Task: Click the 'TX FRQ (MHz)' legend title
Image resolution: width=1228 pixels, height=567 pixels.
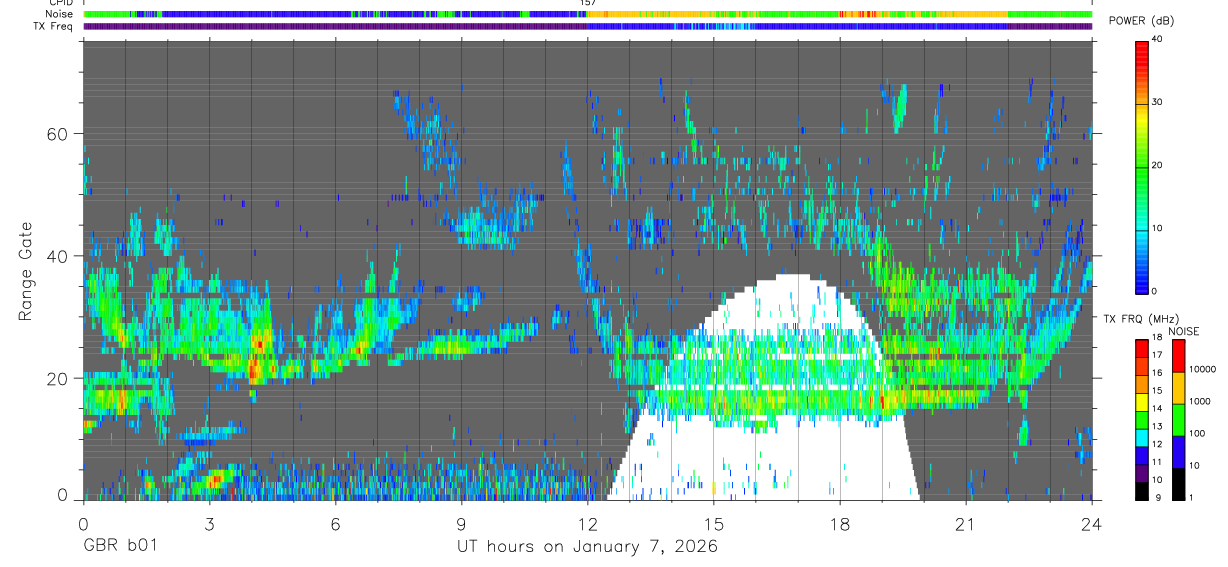Action: click(1141, 318)
